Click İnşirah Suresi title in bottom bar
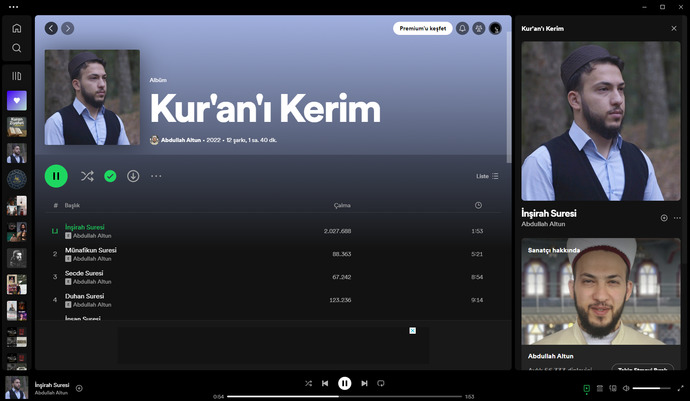The width and height of the screenshot is (690, 401). [52, 385]
